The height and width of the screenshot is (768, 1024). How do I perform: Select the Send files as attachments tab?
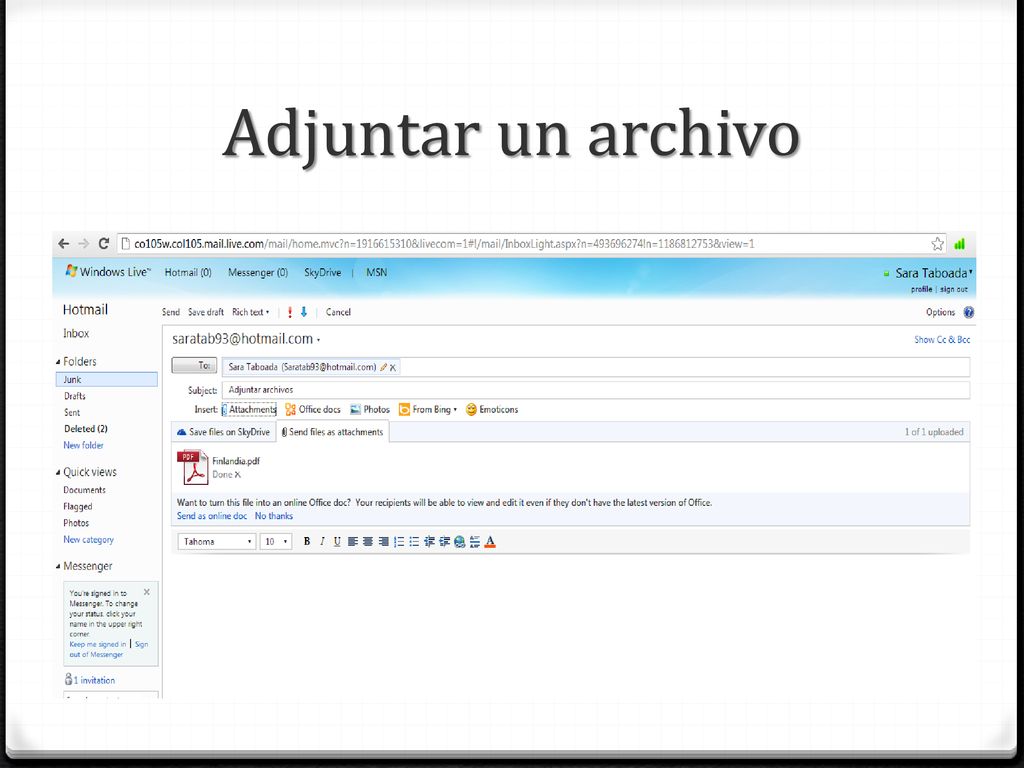coord(333,432)
